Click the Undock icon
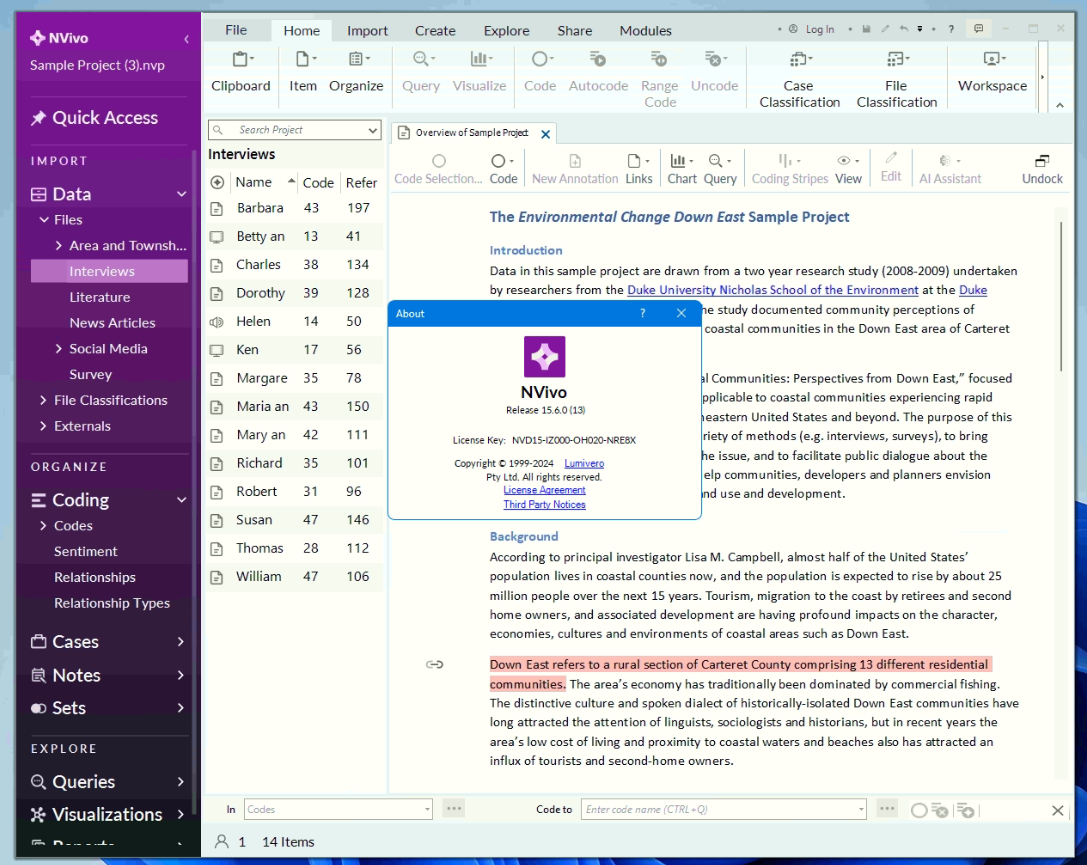This screenshot has width=1087, height=865. coord(1042,161)
